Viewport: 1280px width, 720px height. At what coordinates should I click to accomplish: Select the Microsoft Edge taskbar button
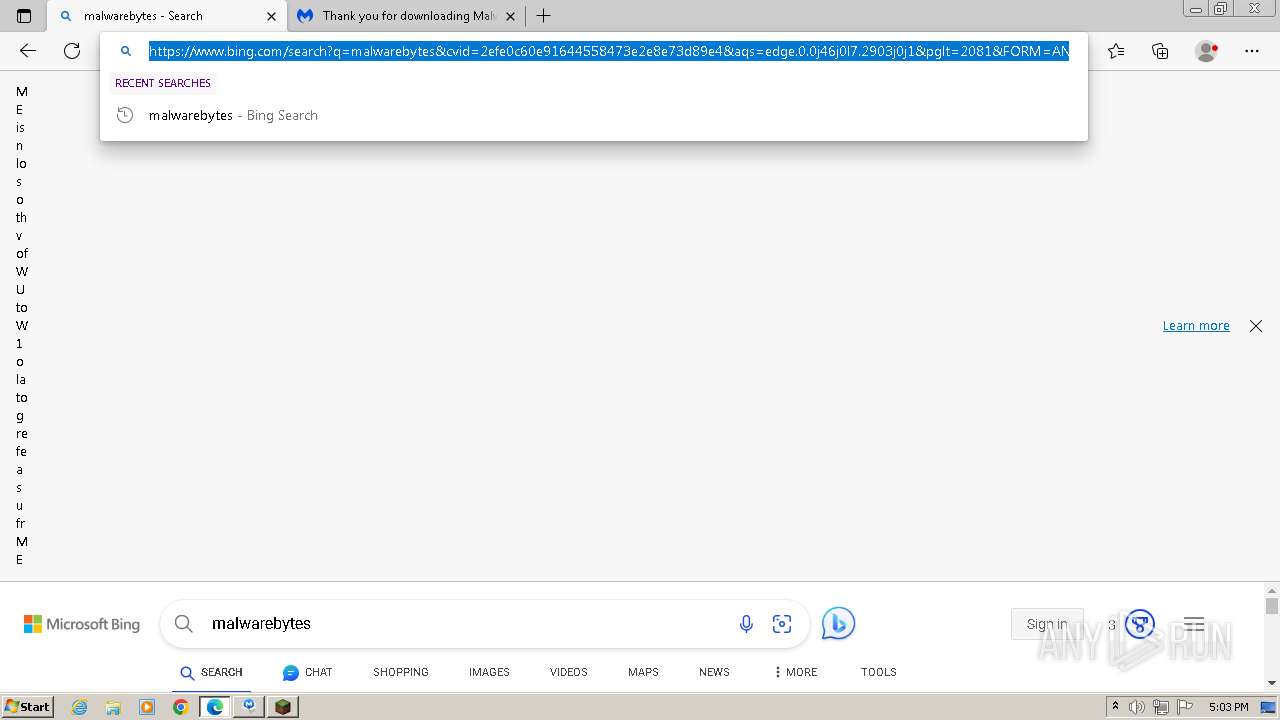pyautogui.click(x=215, y=707)
